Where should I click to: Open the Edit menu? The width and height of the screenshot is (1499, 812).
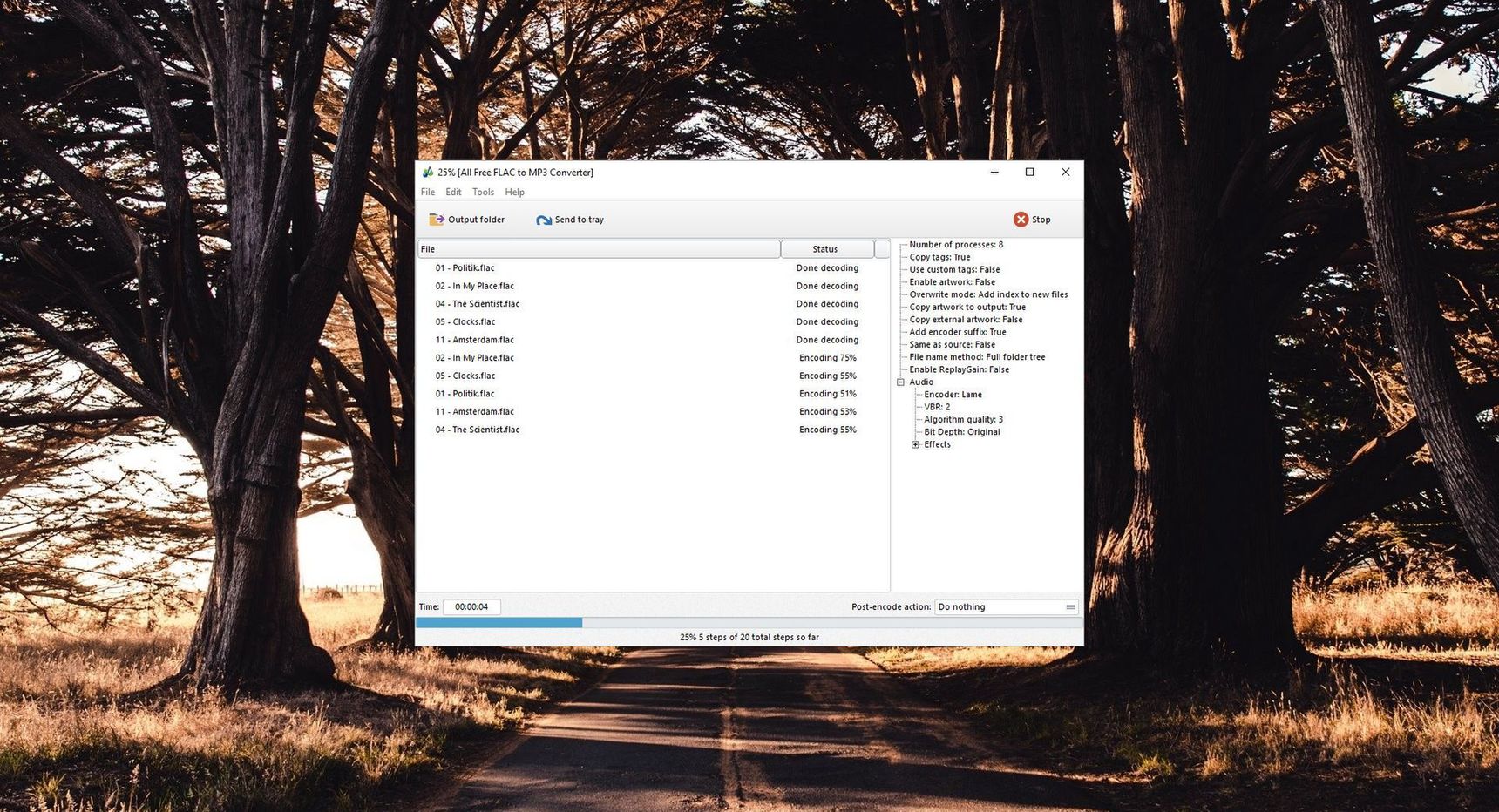click(x=453, y=192)
